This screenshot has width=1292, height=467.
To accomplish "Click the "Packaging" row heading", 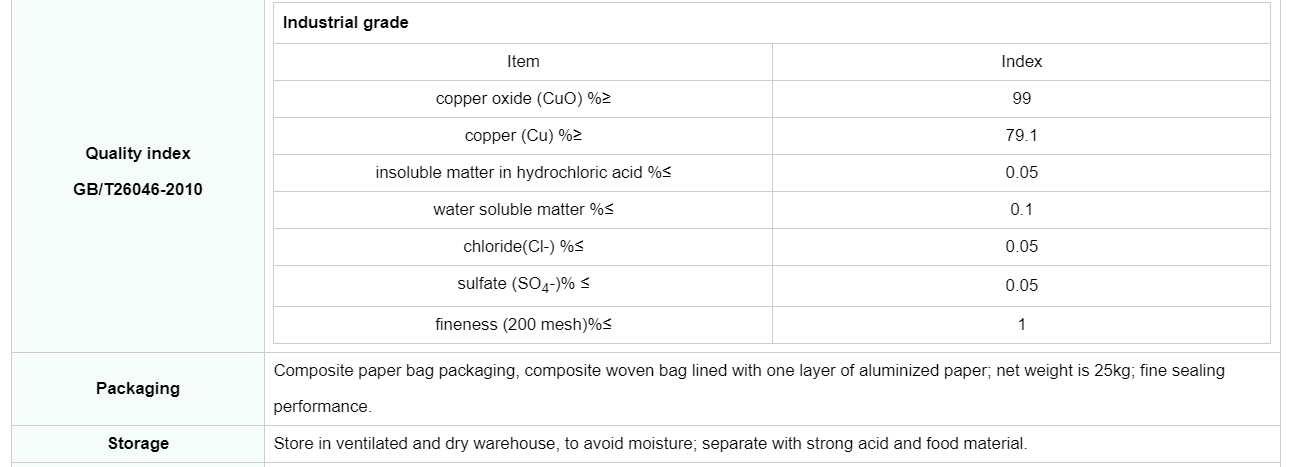I will (138, 388).
